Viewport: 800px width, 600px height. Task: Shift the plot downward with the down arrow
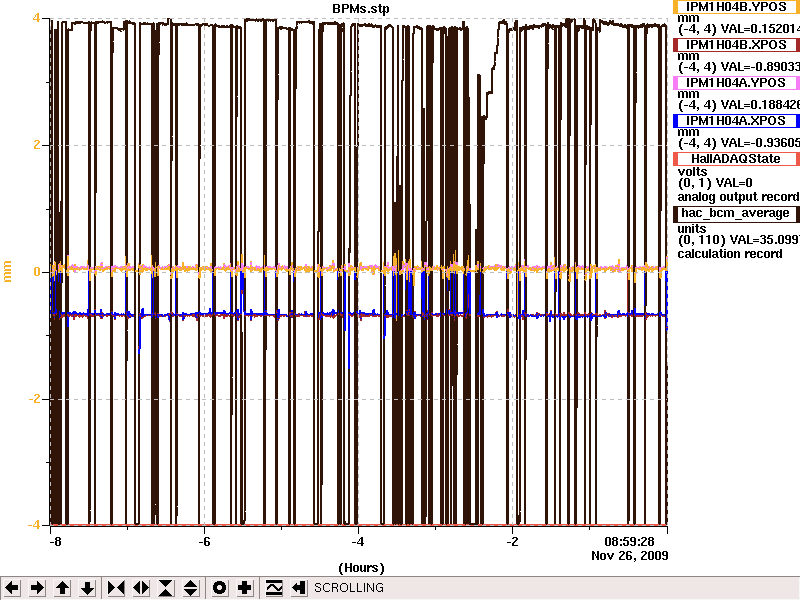coord(88,588)
